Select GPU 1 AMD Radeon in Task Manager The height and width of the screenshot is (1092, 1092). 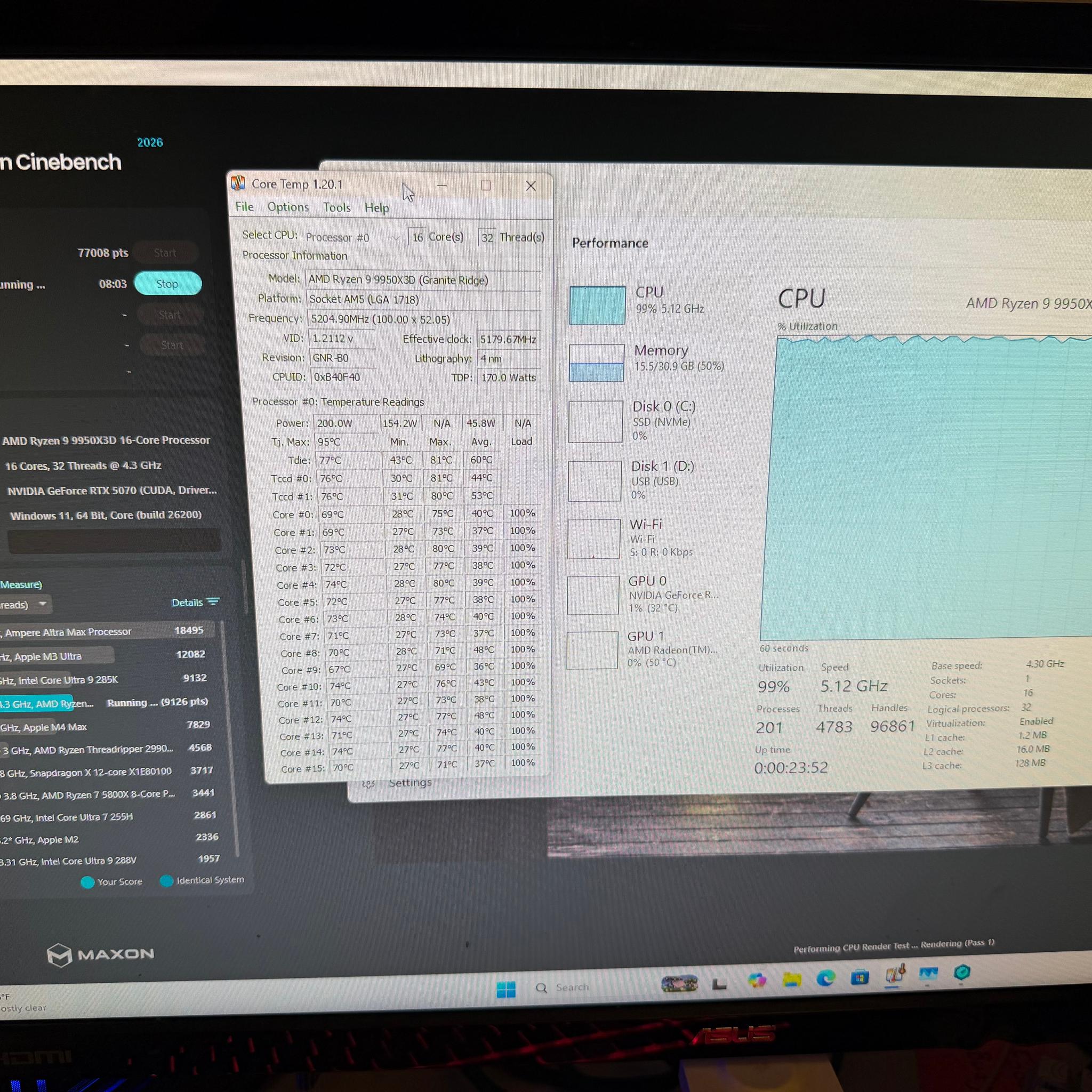[x=647, y=649]
